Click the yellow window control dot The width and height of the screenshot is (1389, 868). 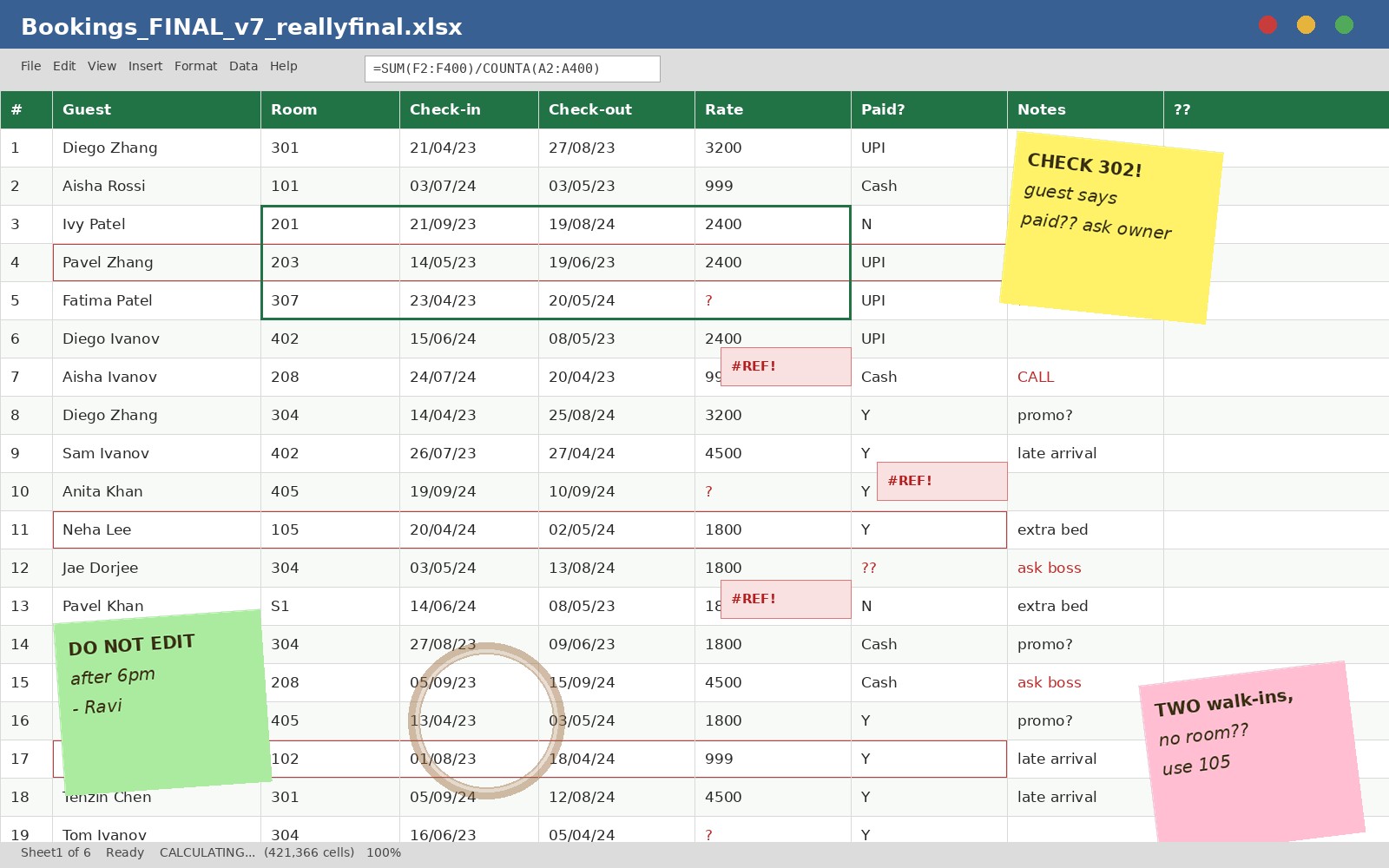(x=1306, y=24)
